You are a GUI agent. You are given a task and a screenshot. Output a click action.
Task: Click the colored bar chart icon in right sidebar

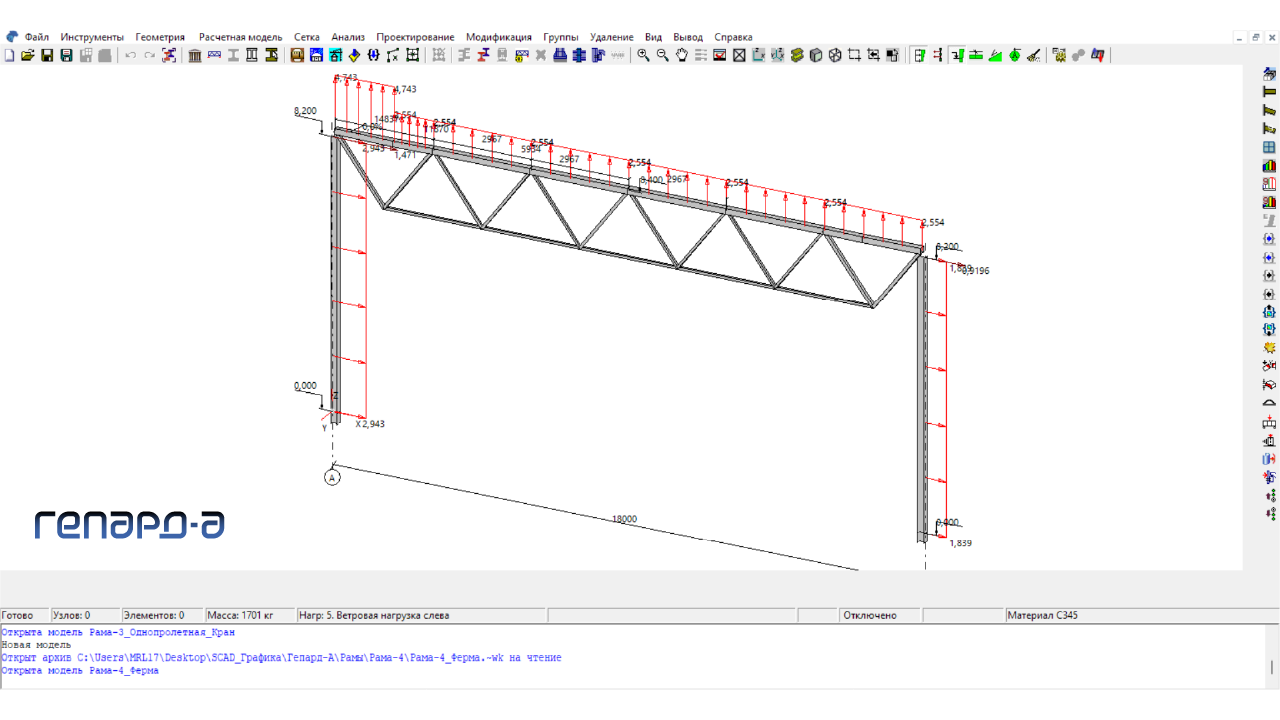pyautogui.click(x=1269, y=165)
